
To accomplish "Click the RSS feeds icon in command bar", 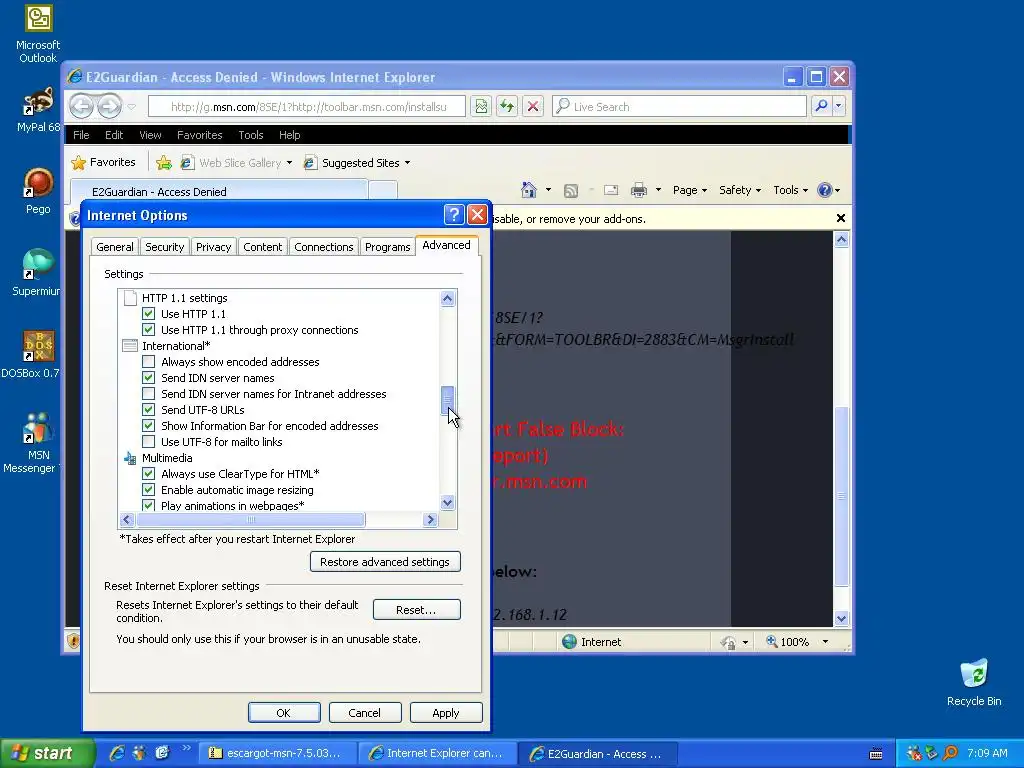I will (571, 190).
